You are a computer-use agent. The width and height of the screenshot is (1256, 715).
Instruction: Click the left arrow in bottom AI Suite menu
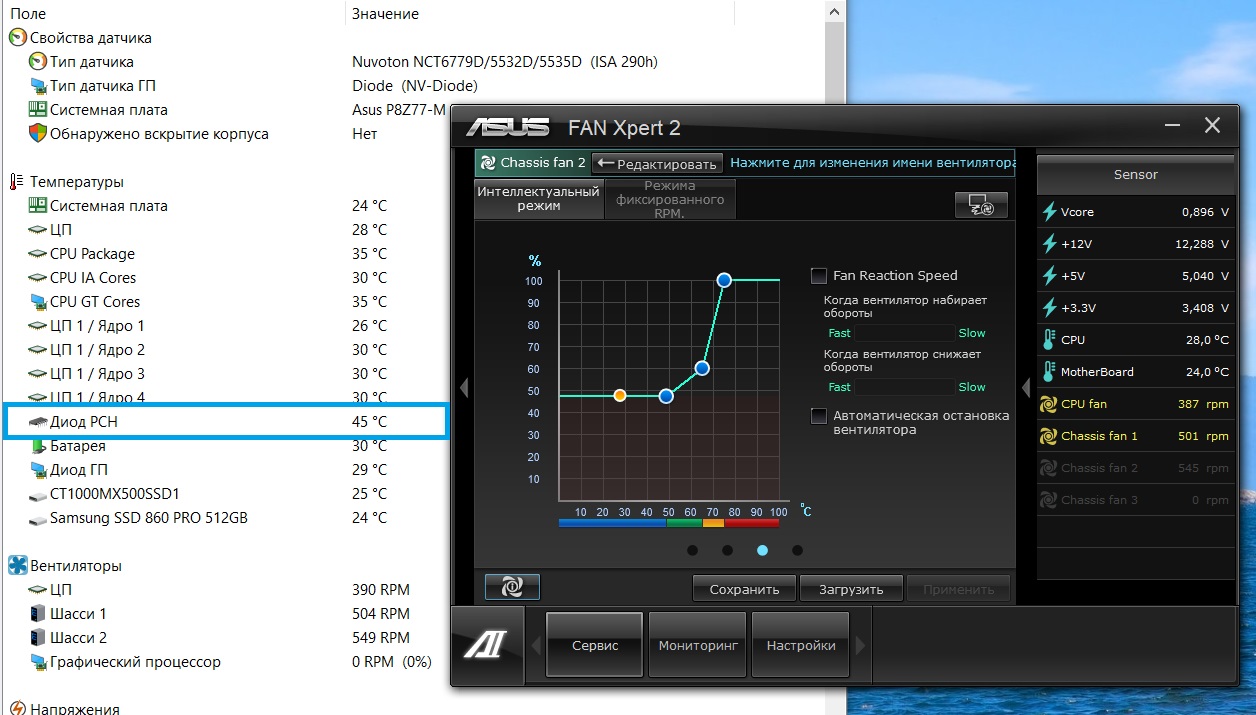click(535, 646)
